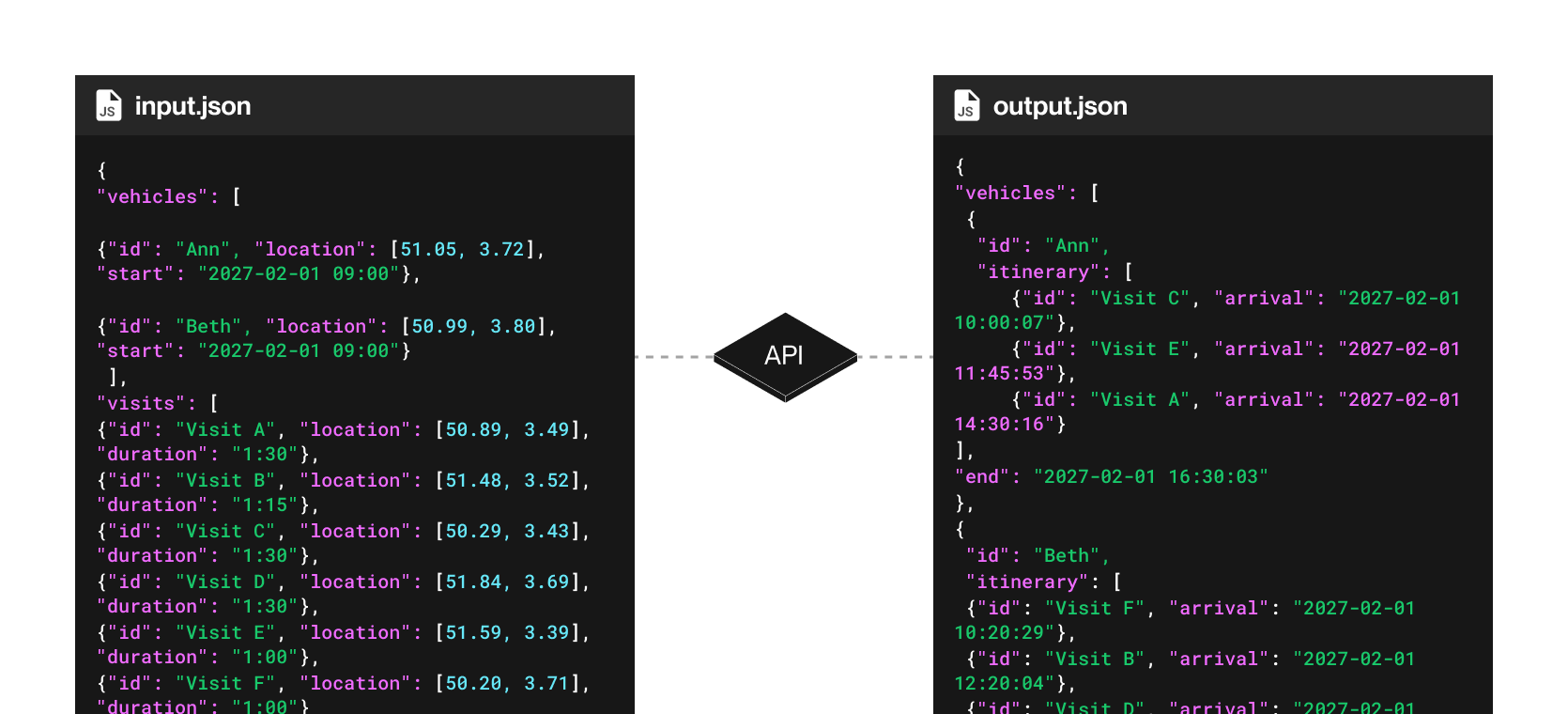This screenshot has height=714, width=1568.
Task: Select the input.json title text
Action: (x=192, y=106)
